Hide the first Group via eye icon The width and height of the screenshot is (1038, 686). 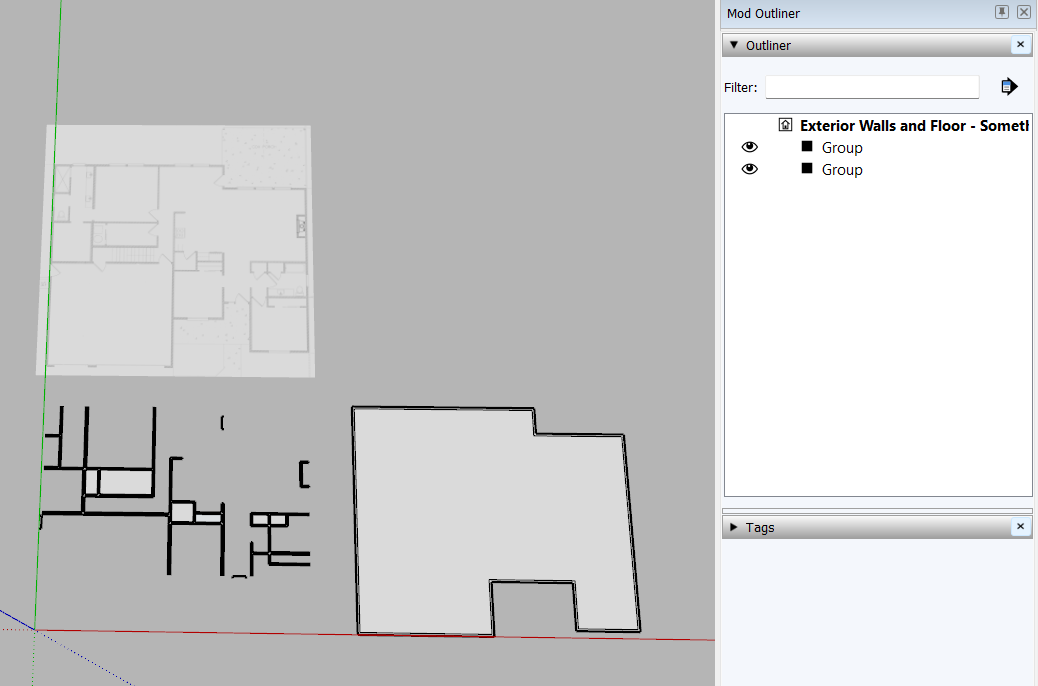(x=749, y=147)
